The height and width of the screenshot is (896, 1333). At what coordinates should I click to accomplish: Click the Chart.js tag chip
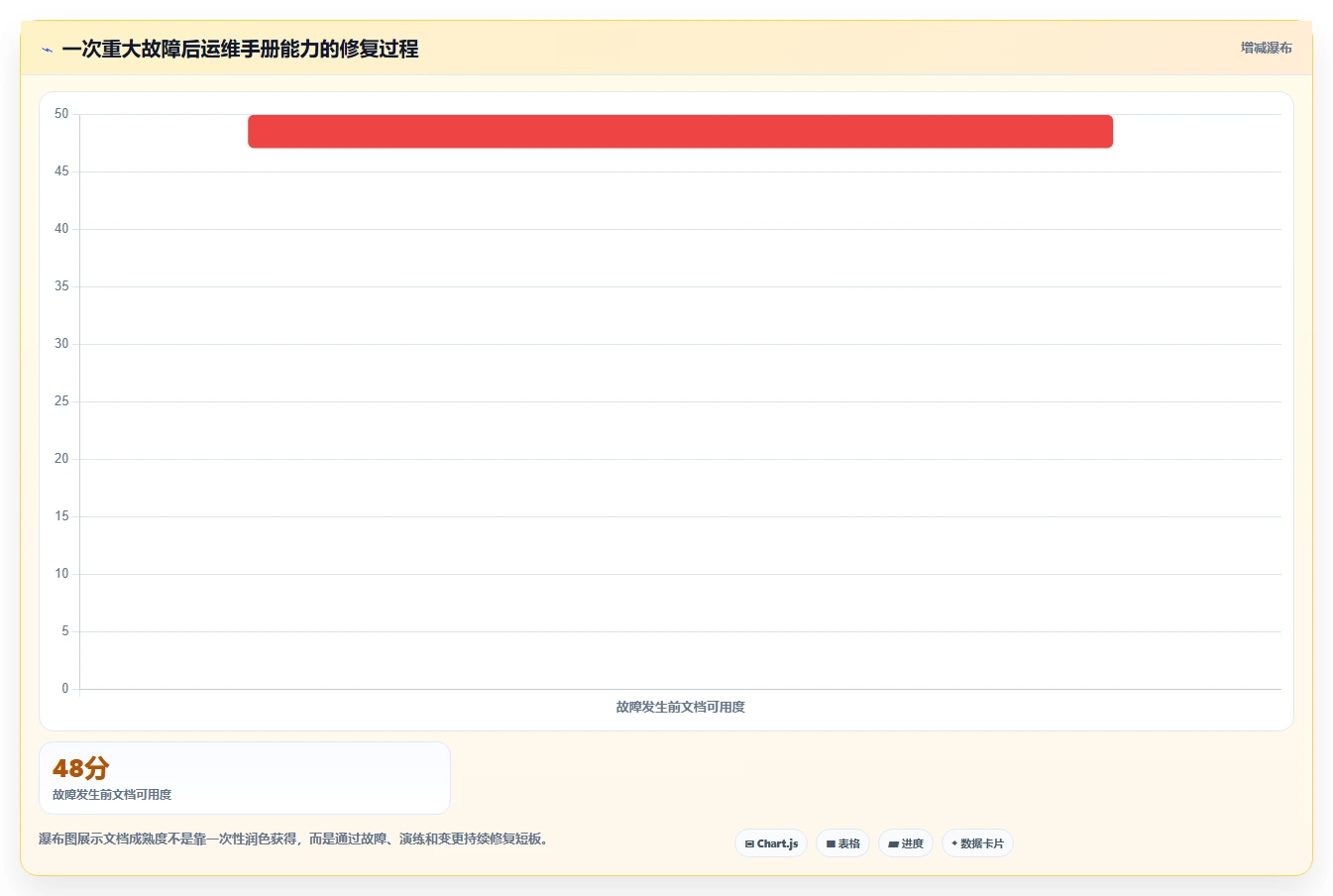(771, 843)
